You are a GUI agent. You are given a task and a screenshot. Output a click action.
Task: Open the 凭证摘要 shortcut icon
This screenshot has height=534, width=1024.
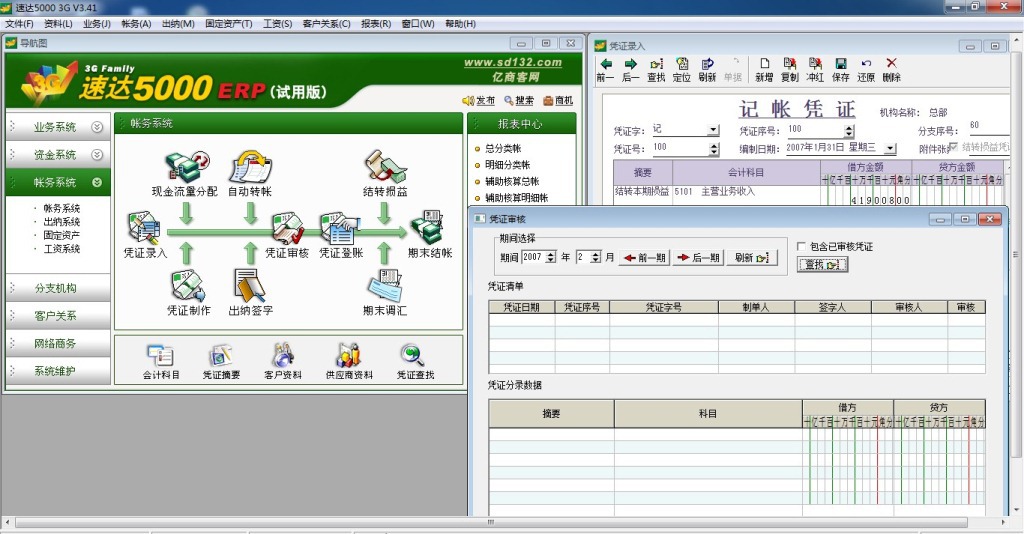(221, 356)
